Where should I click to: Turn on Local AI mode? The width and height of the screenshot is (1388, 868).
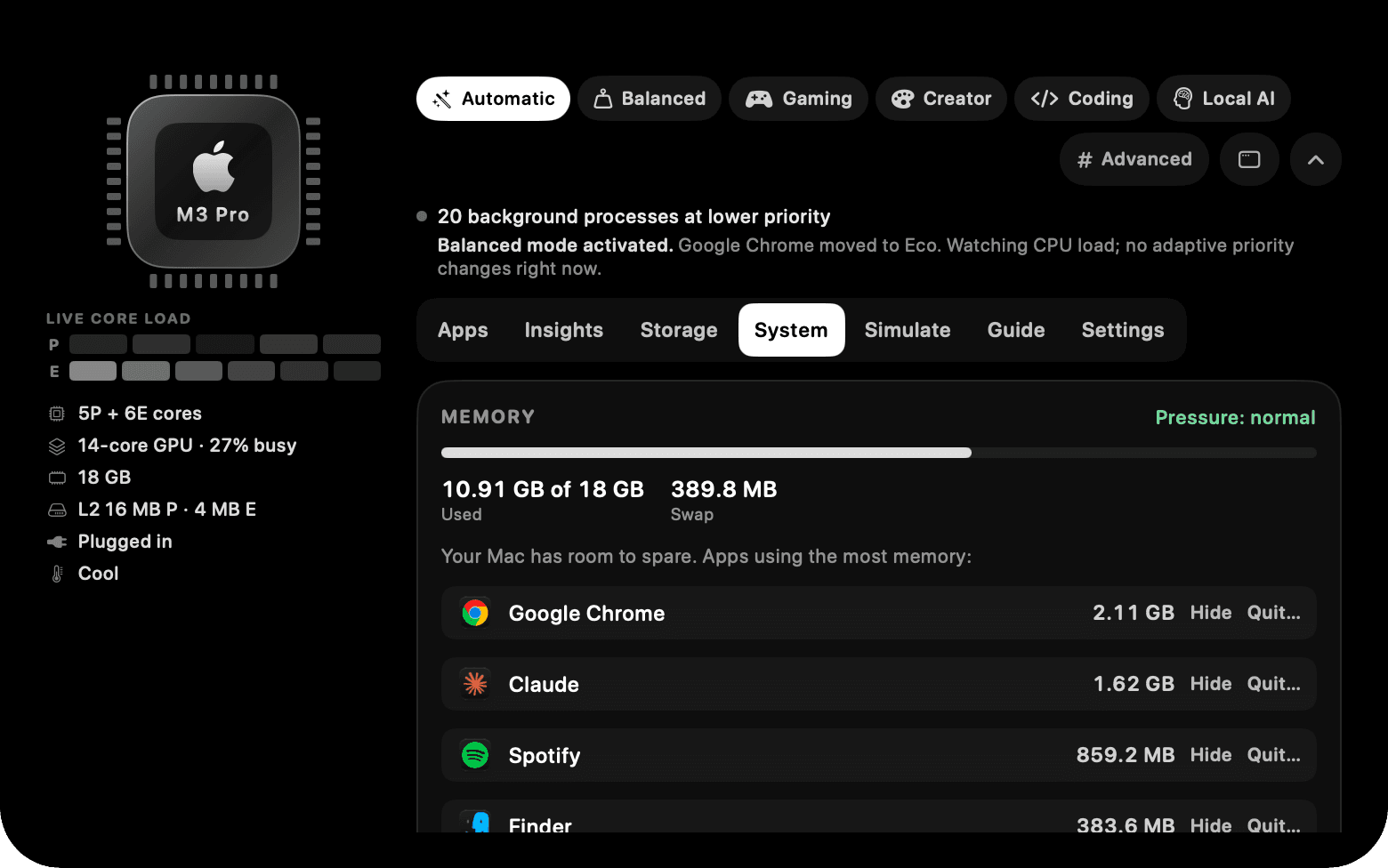pos(1223,99)
